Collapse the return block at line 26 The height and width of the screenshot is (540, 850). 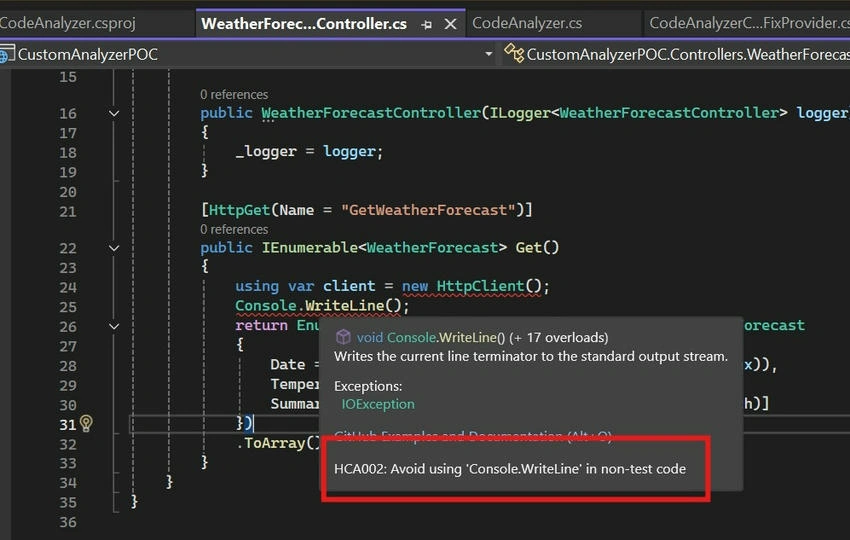coord(114,326)
